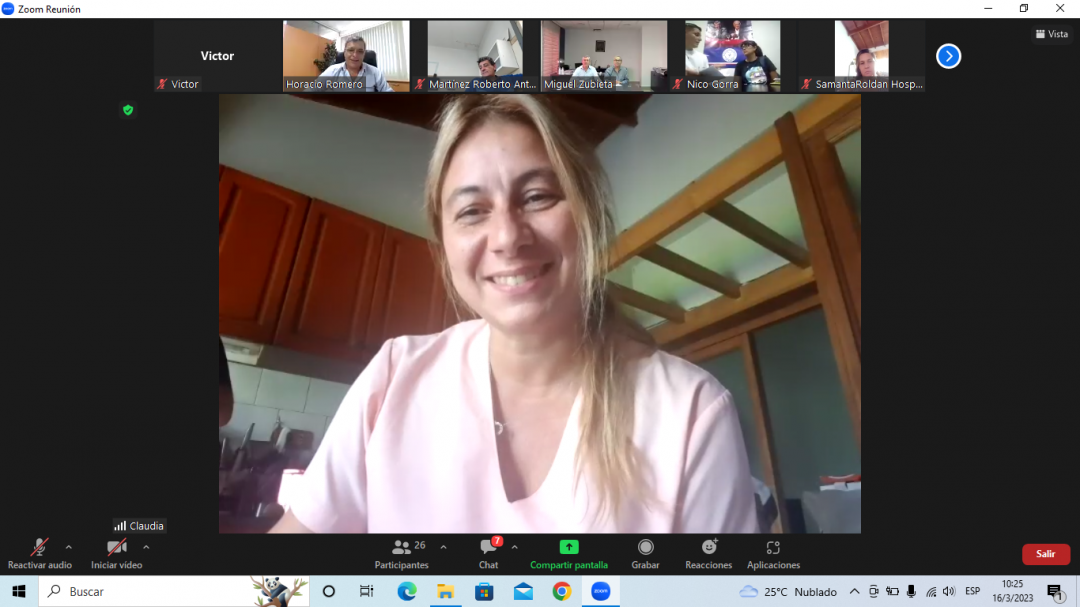Open the battery status tray icon

click(x=892, y=591)
